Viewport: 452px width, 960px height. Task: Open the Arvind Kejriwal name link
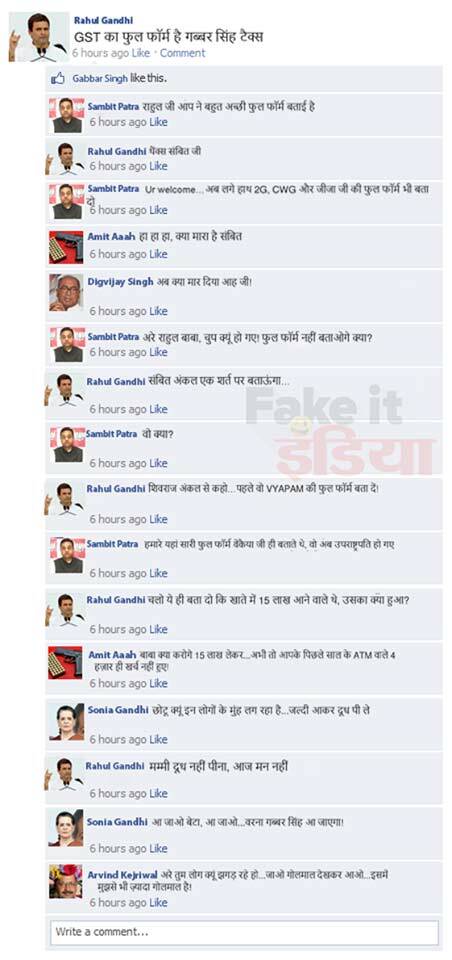(122, 875)
